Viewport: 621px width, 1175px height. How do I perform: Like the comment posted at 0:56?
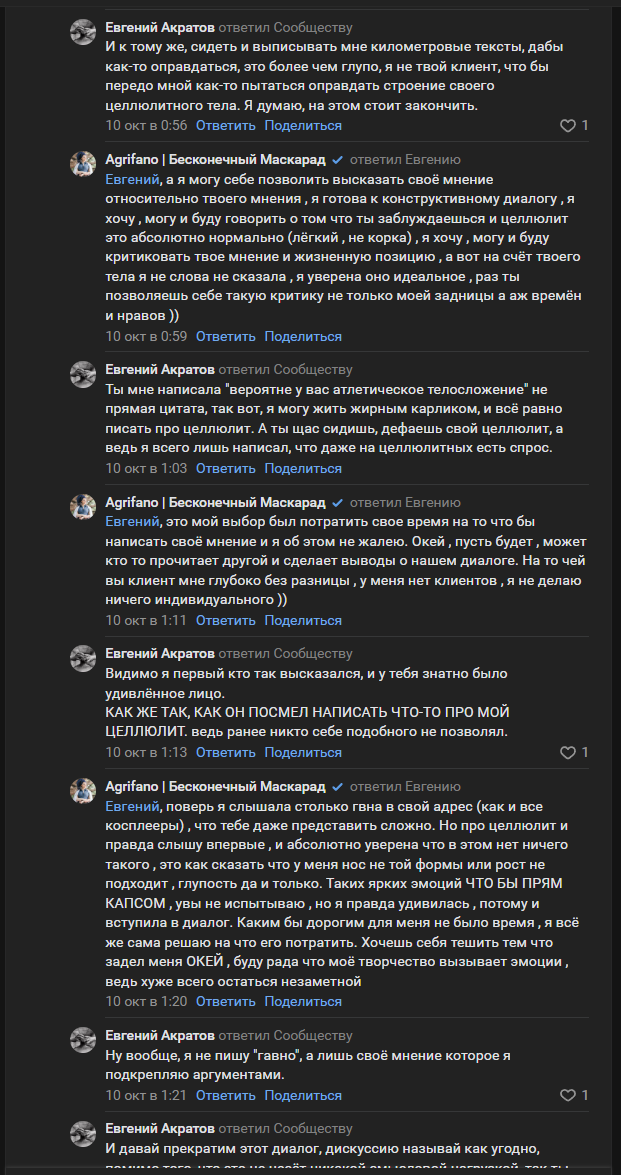click(x=567, y=126)
